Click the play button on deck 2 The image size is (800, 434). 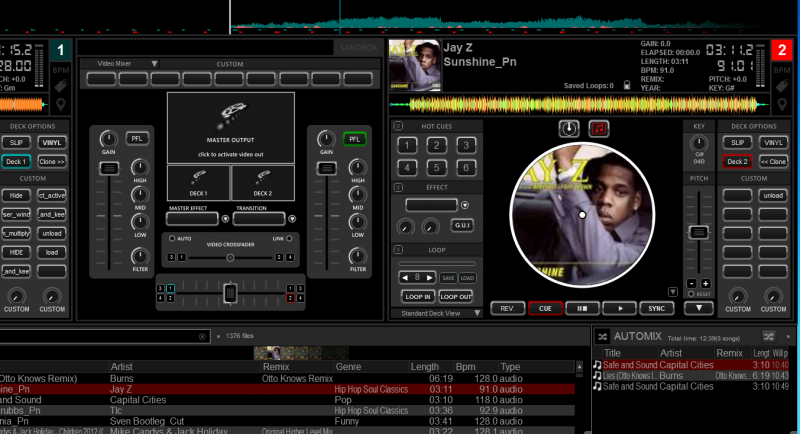[620, 309]
